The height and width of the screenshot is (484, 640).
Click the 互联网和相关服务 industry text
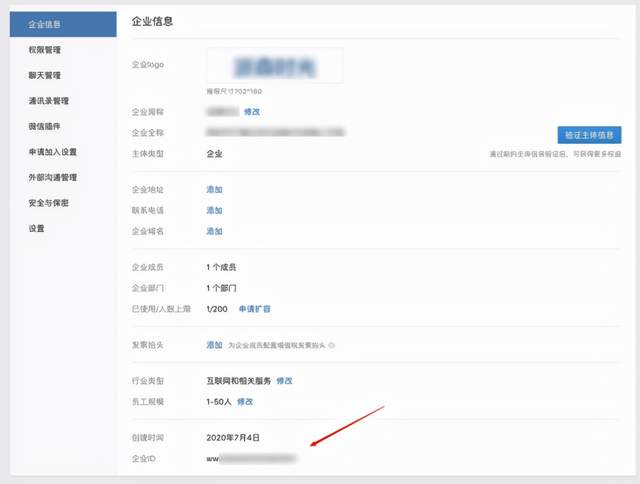pyautogui.click(x=238, y=381)
